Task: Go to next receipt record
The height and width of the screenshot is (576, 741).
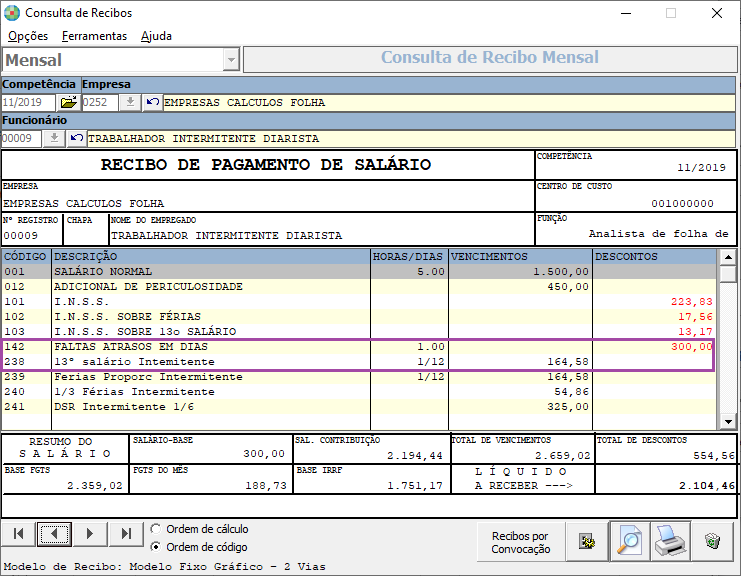Action: click(90, 534)
